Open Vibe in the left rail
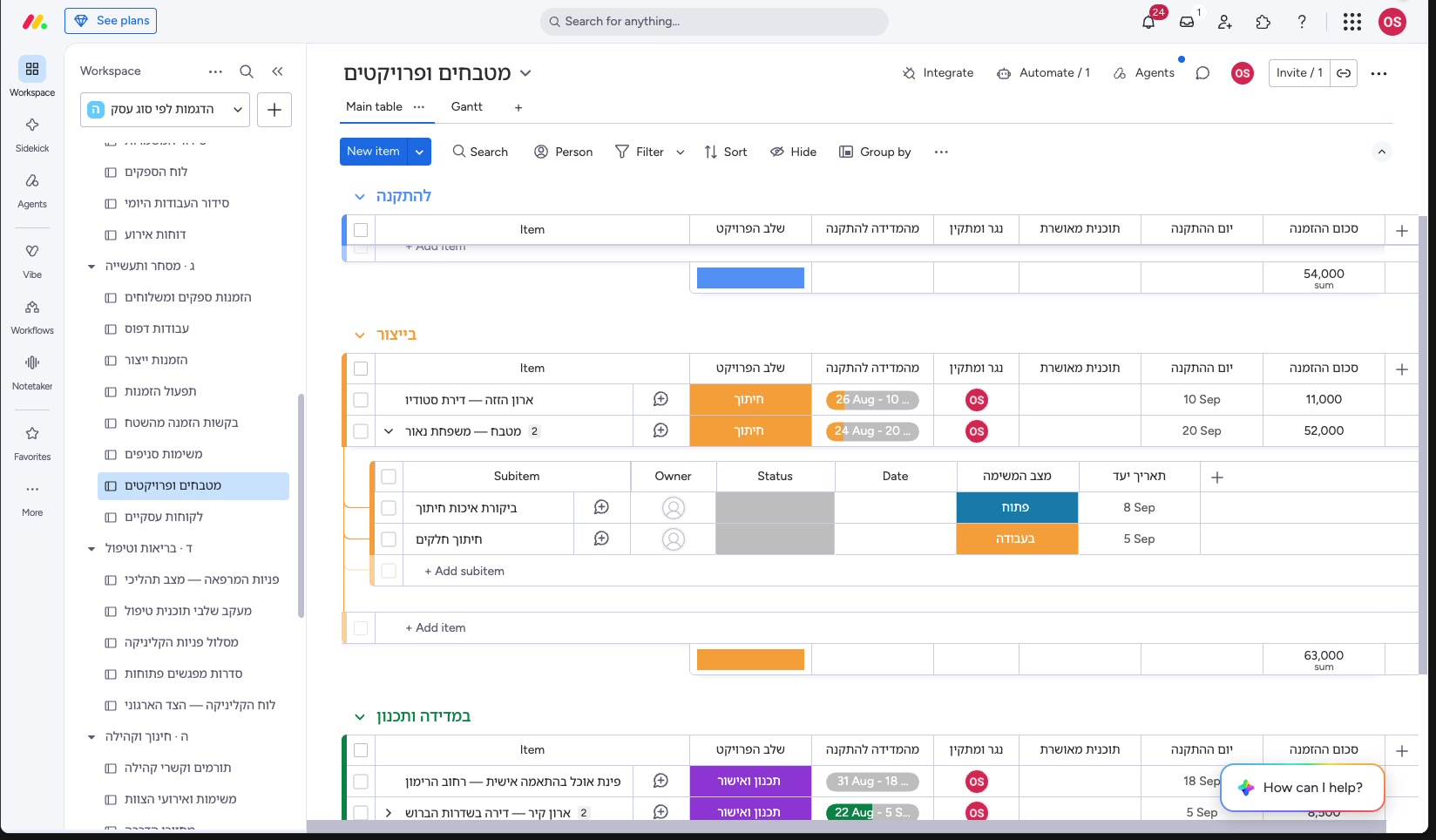 click(x=32, y=259)
